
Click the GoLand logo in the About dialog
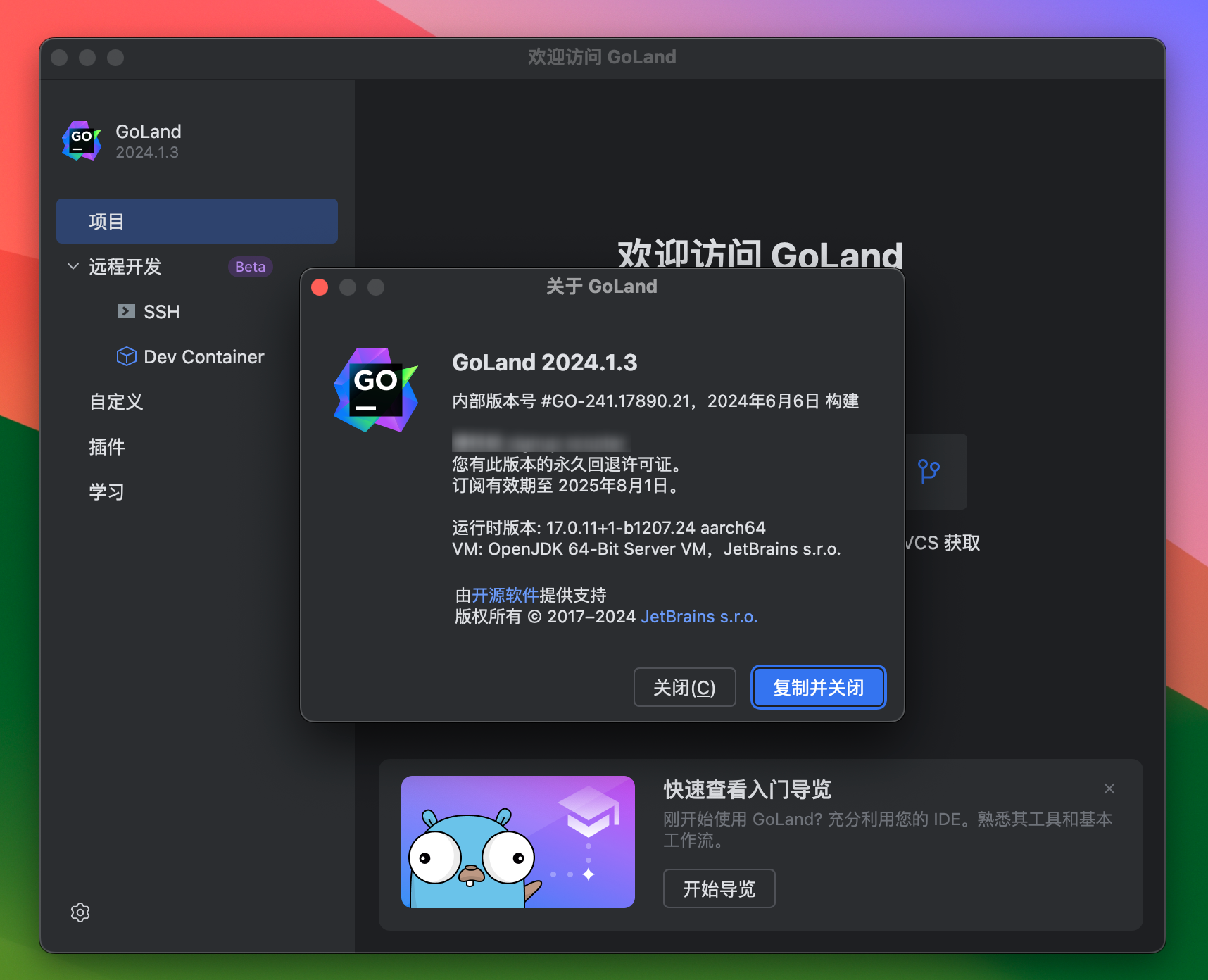pos(376,389)
